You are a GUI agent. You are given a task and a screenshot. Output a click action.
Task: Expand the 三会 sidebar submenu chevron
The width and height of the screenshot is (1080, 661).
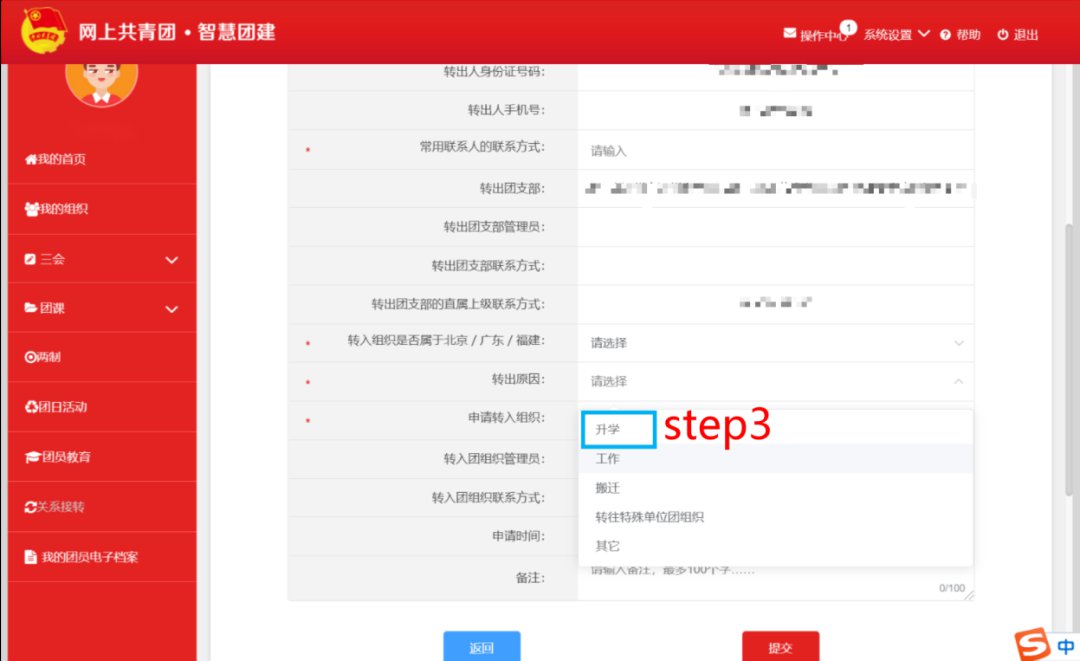coord(172,260)
